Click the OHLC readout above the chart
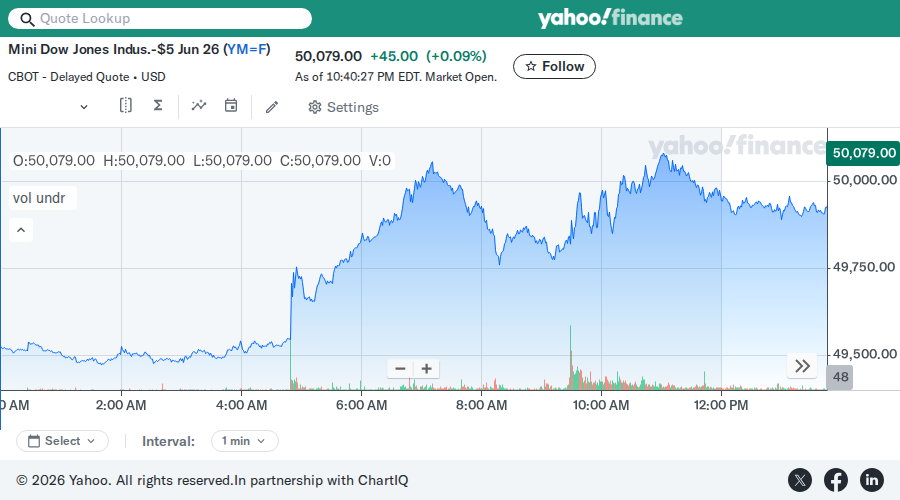Image resolution: width=900 pixels, height=500 pixels. [x=202, y=161]
